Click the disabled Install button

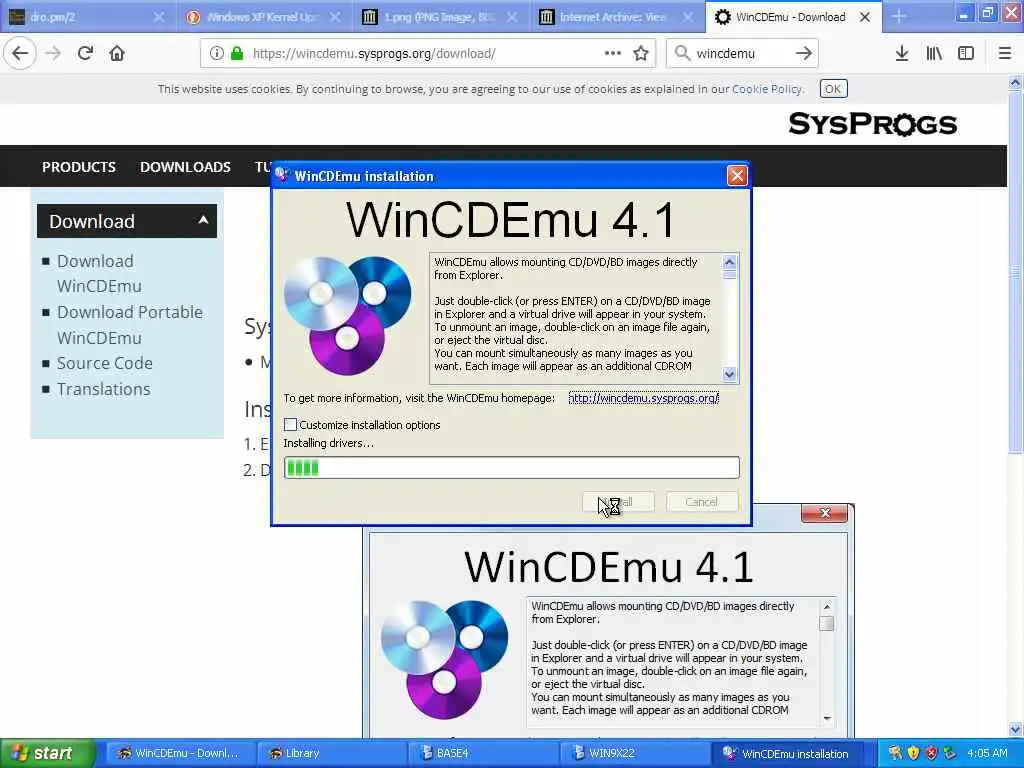618,502
